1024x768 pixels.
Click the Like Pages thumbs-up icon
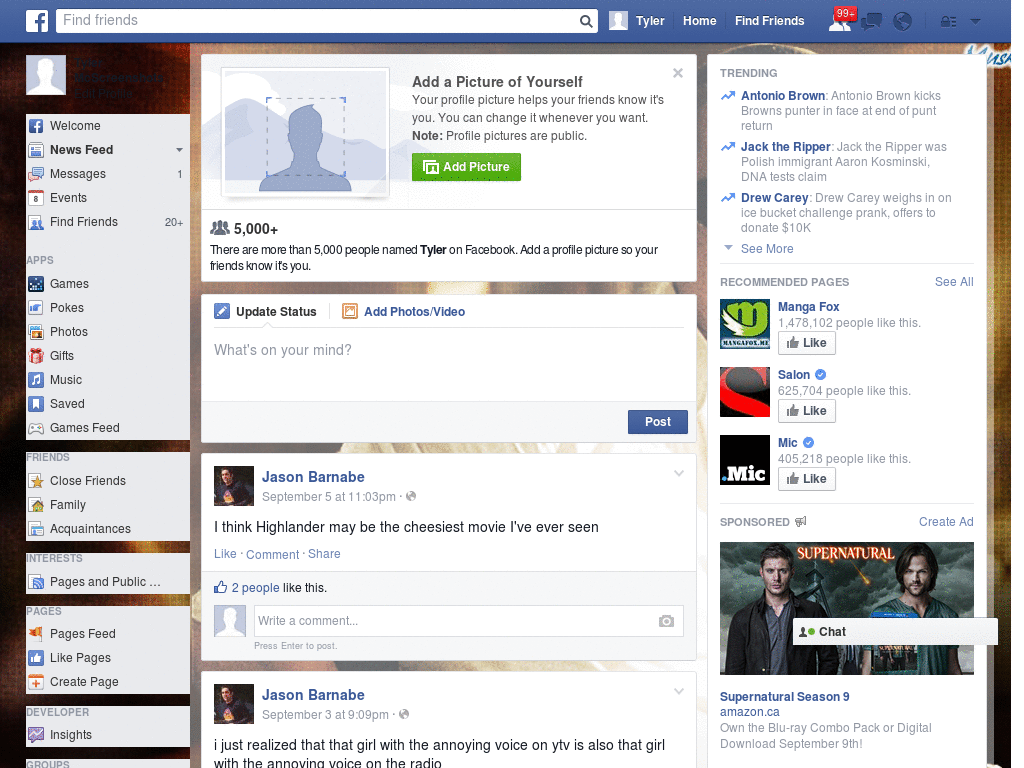click(x=36, y=658)
